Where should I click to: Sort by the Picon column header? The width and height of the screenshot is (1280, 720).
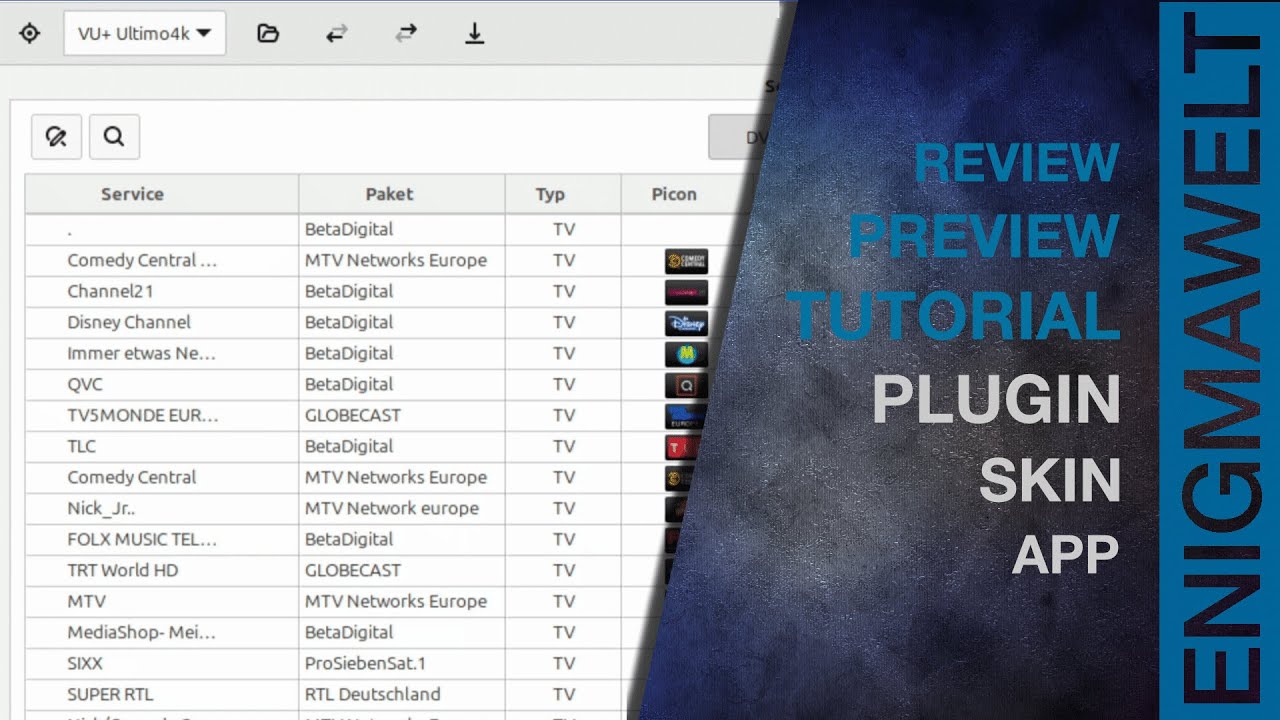pos(685,194)
